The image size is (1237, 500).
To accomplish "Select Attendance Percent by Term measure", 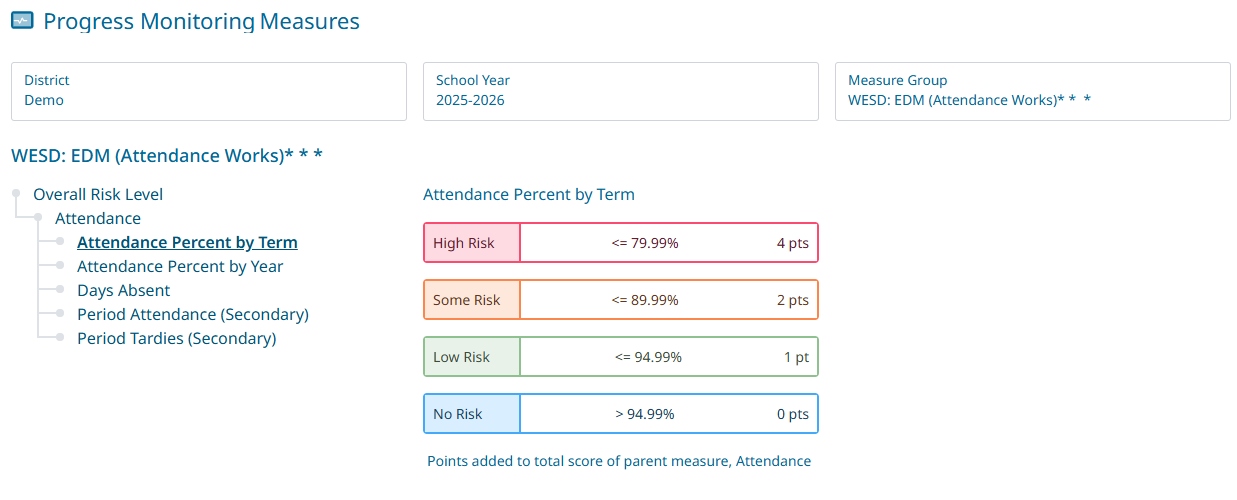I will coord(187,242).
